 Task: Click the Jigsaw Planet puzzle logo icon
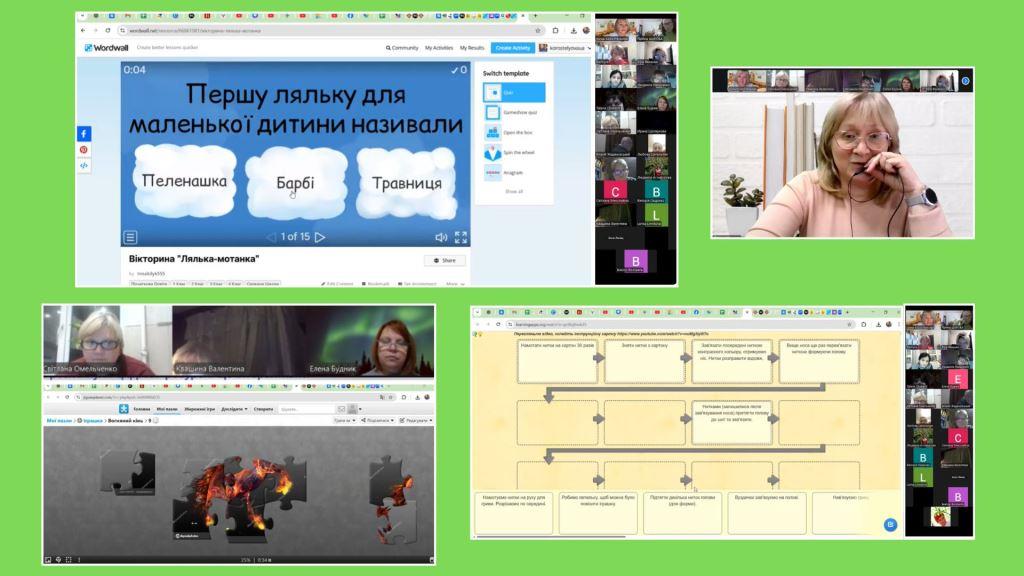124,409
